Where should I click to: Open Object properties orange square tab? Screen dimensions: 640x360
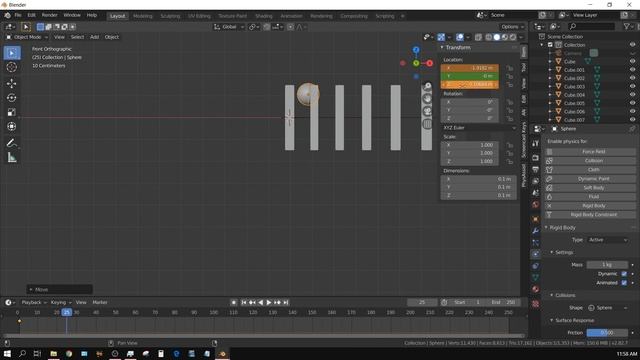coord(536,219)
